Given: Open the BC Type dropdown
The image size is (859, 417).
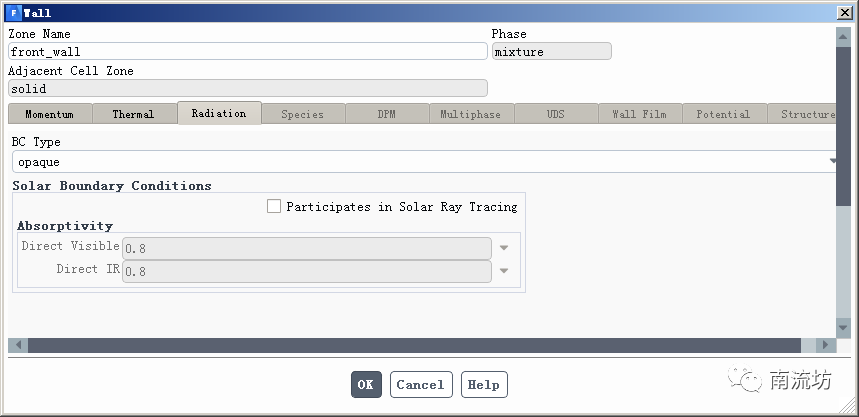Looking at the screenshot, I should coord(832,162).
